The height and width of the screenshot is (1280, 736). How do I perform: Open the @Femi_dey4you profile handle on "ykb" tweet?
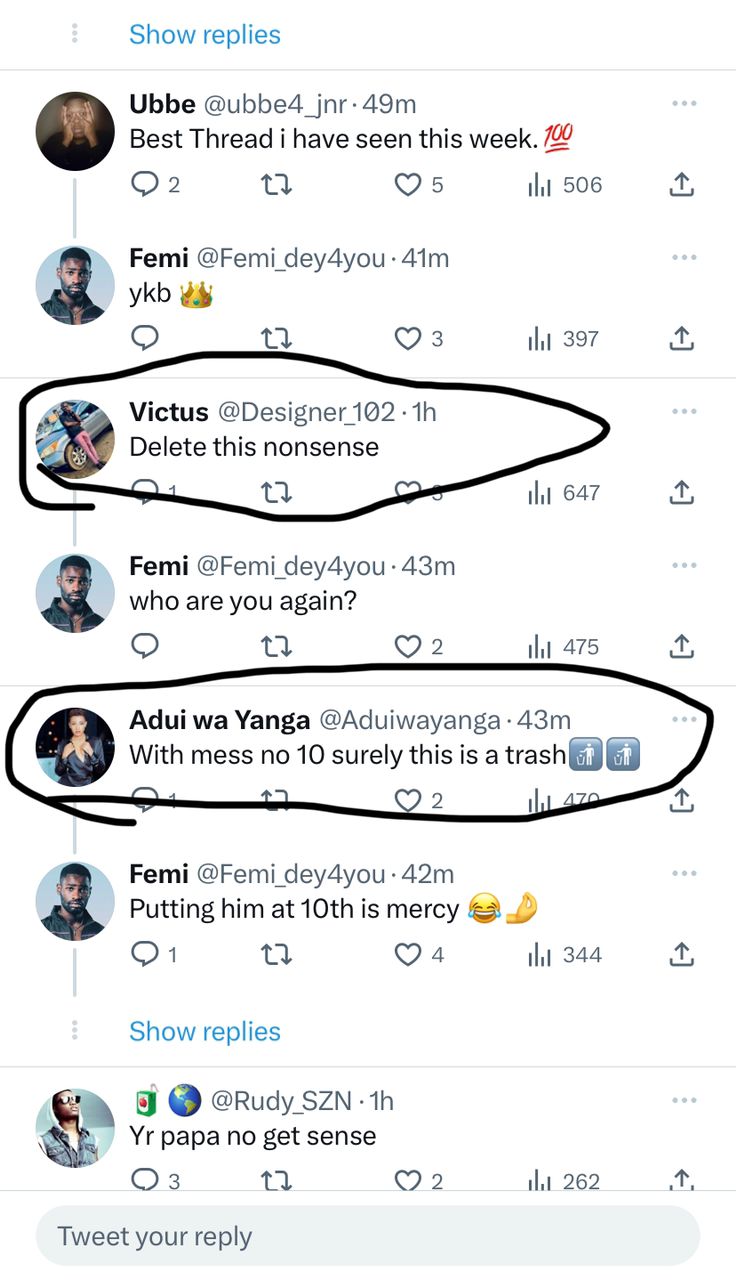coord(290,258)
